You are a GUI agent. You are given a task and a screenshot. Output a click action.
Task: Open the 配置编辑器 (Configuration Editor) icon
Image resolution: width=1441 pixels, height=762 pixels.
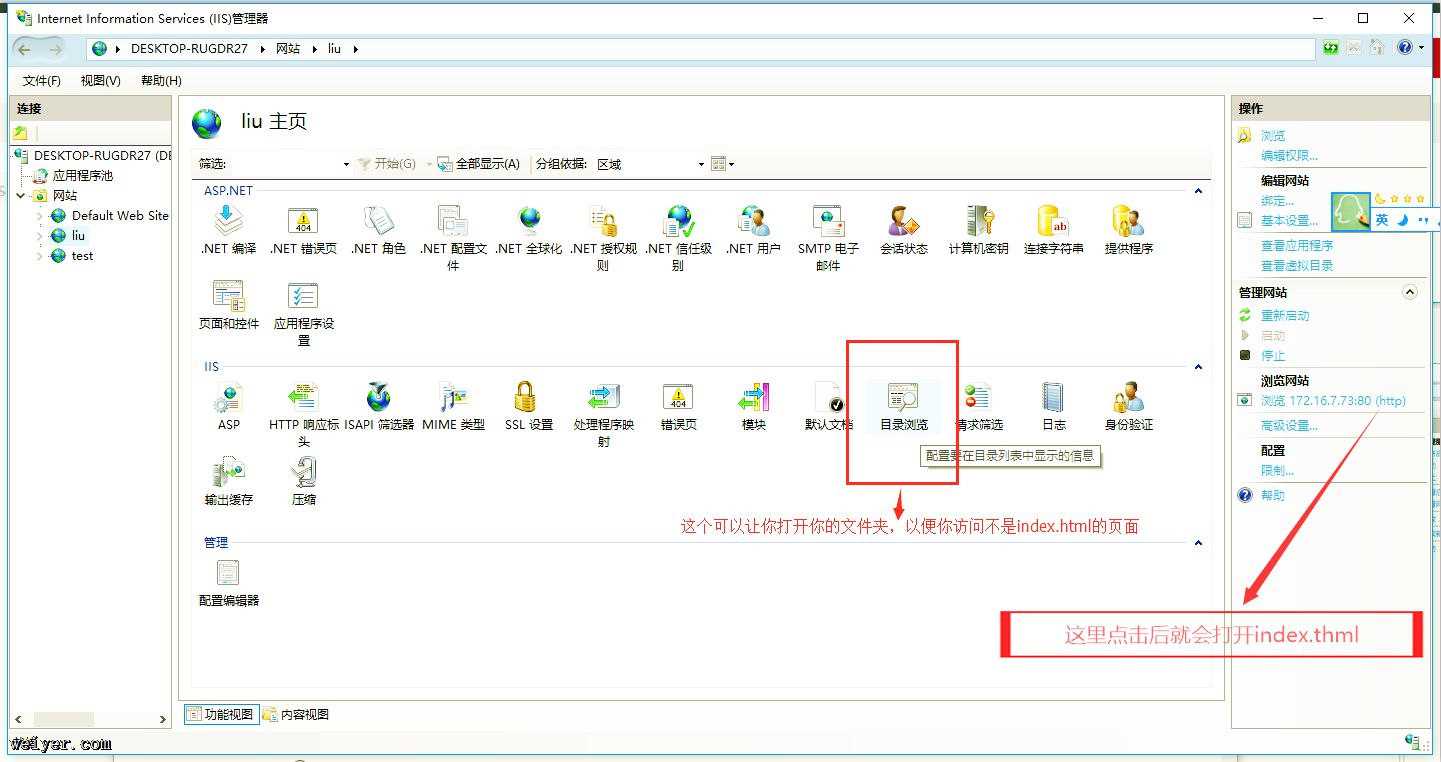[228, 575]
